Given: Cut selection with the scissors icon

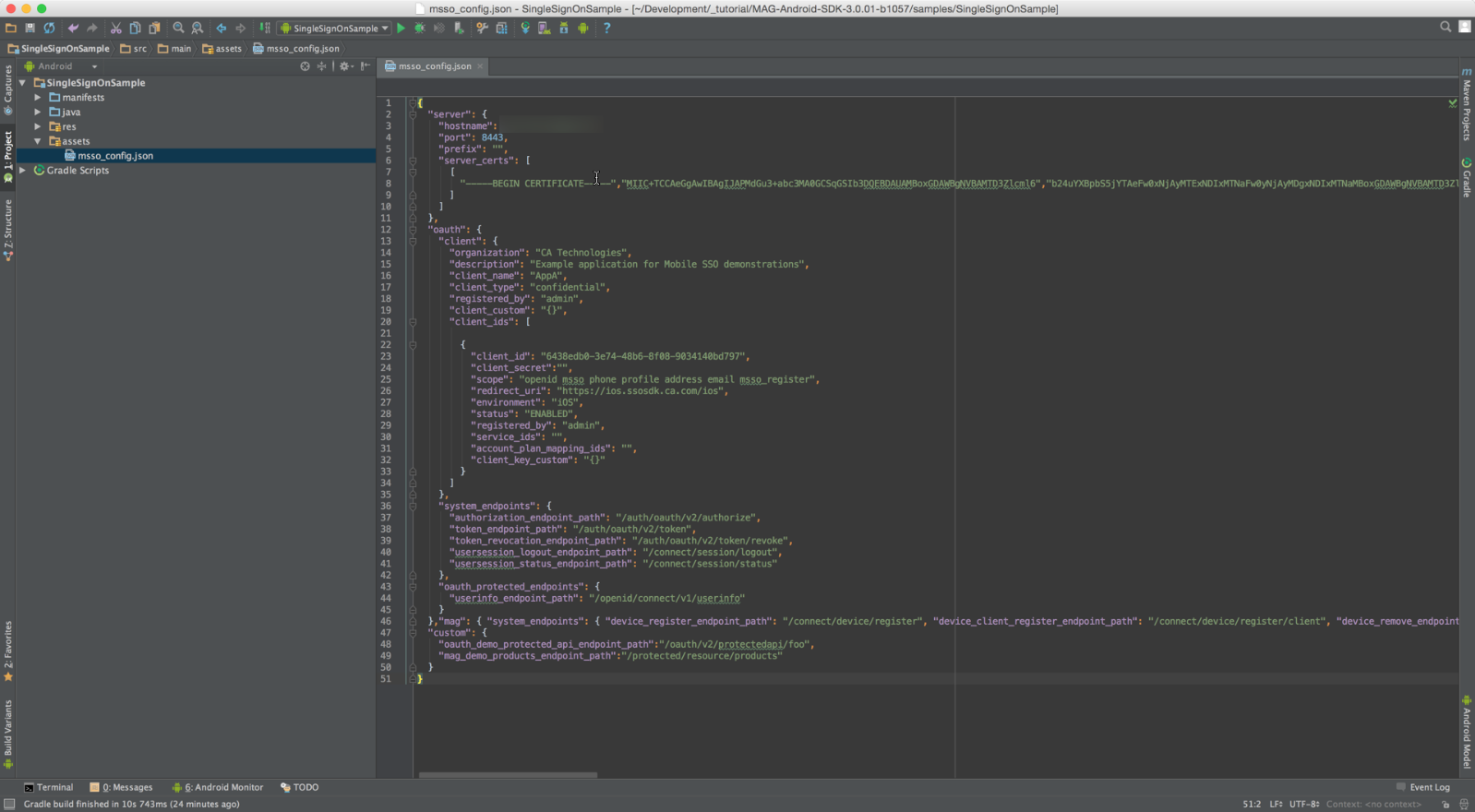Looking at the screenshot, I should (116, 28).
